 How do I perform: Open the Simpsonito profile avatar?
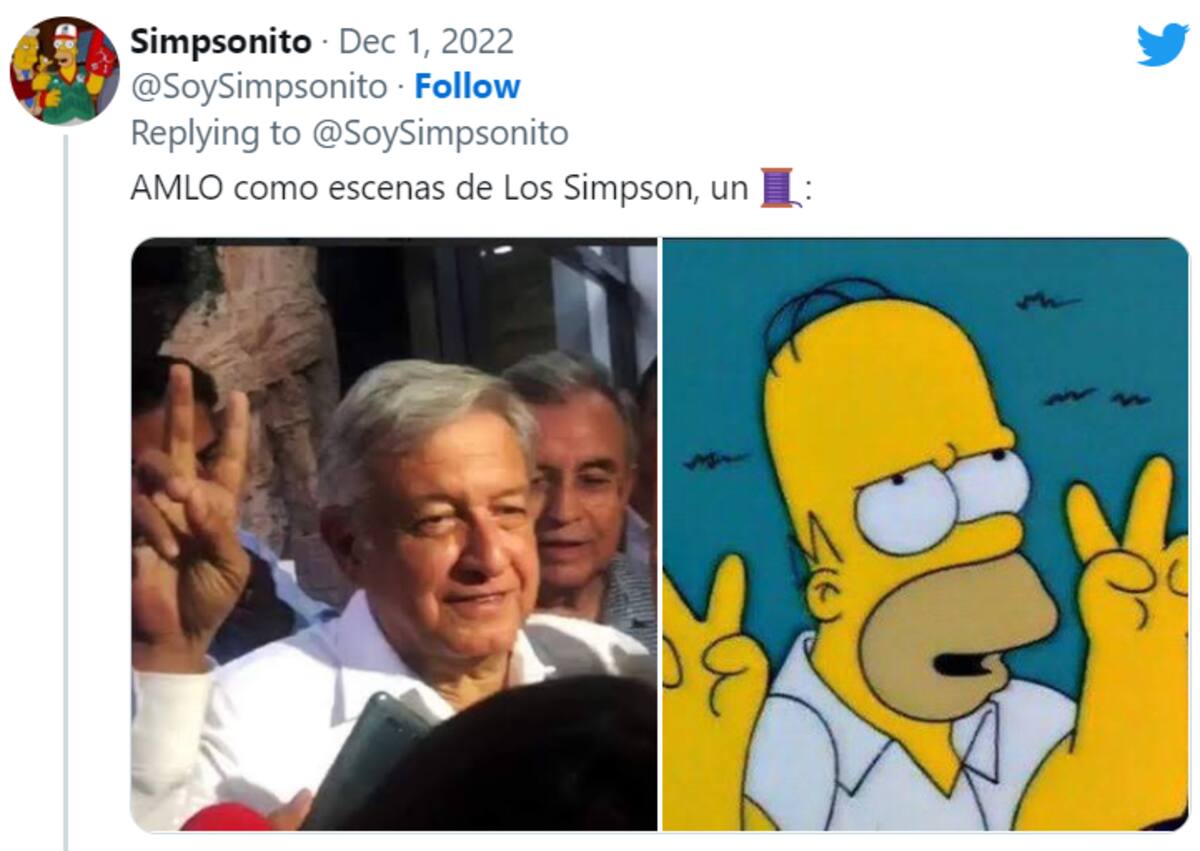[x=64, y=70]
